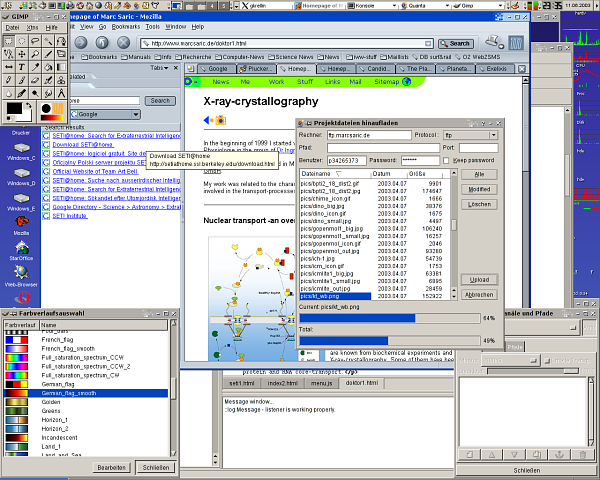Pick the rectangular selection tool in GIMP
The height and width of the screenshot is (480, 600).
coord(7,41)
